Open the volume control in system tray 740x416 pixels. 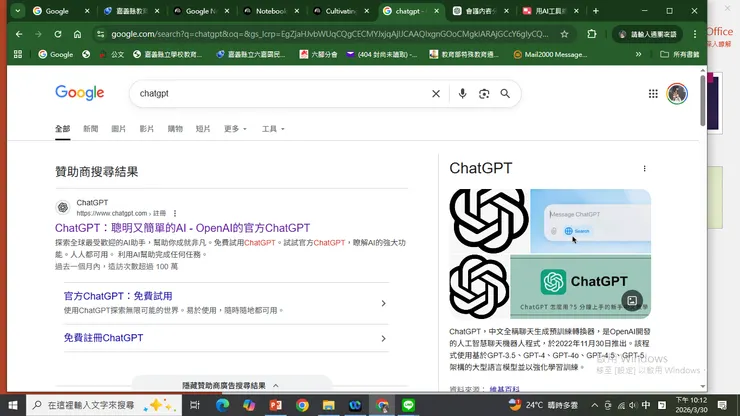click(633, 405)
